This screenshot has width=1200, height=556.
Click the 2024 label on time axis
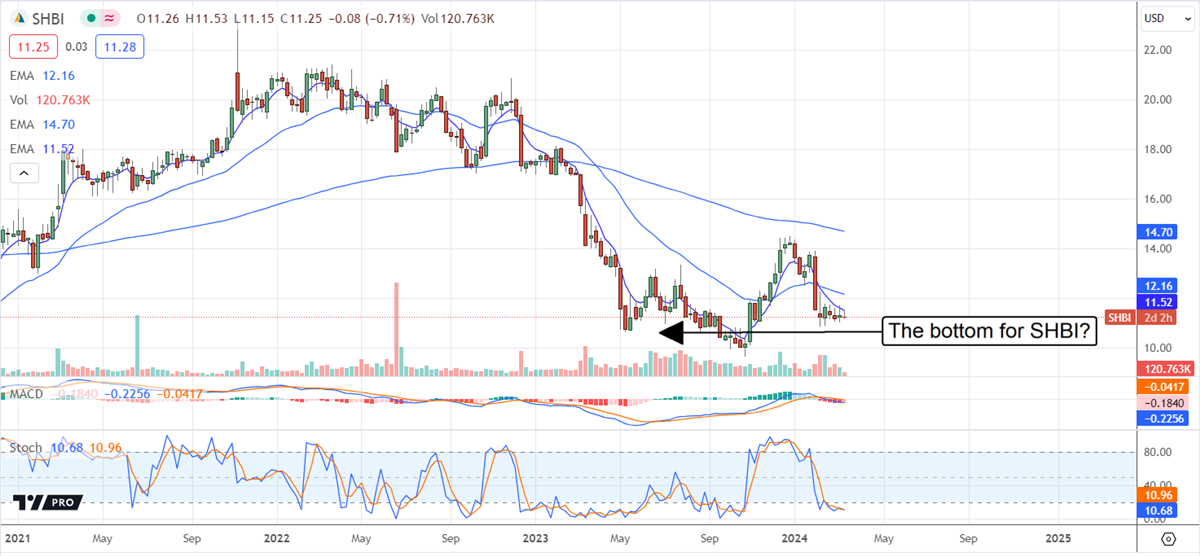tap(795, 538)
